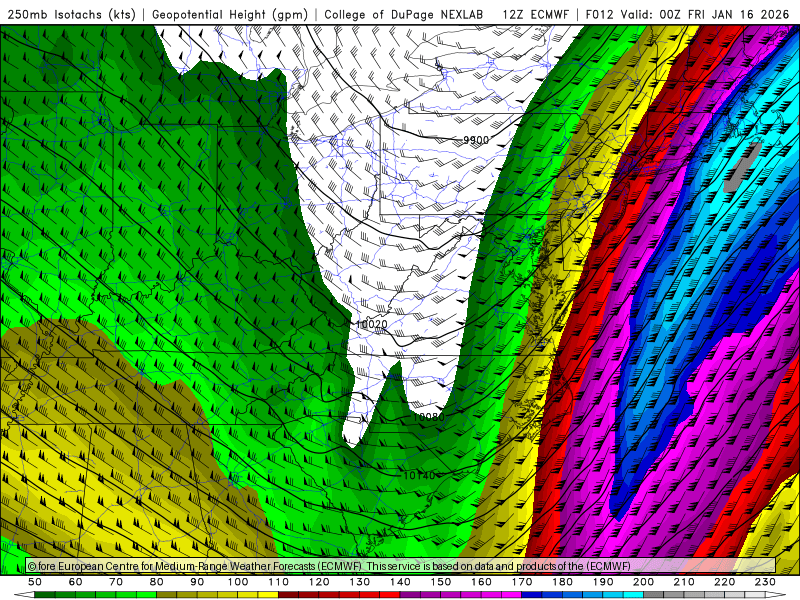Viewport: 800px width, 600px height.
Task: Click the 120 value on the color scale
Action: (x=319, y=582)
